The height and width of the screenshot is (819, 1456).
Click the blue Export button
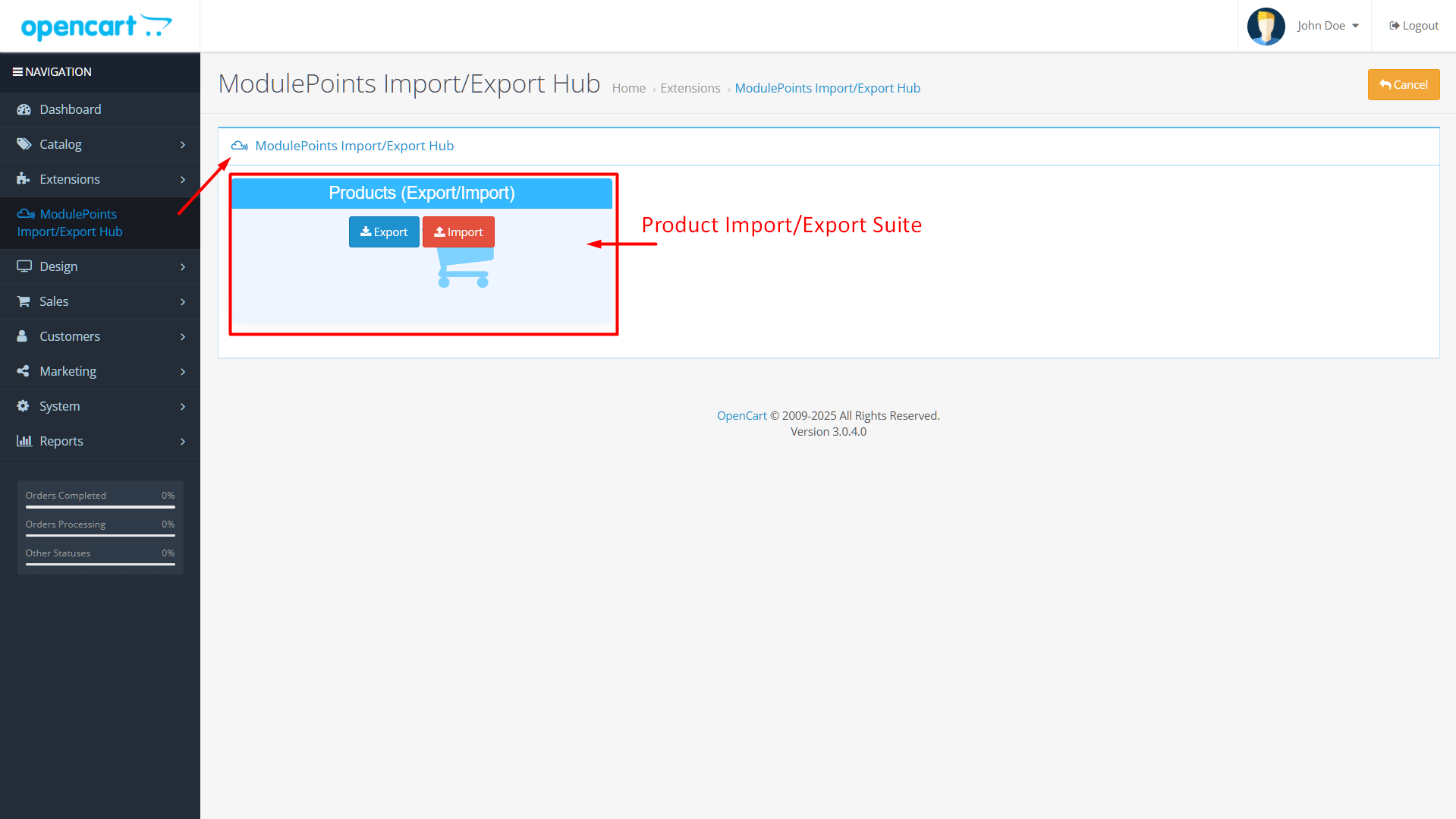(x=384, y=232)
